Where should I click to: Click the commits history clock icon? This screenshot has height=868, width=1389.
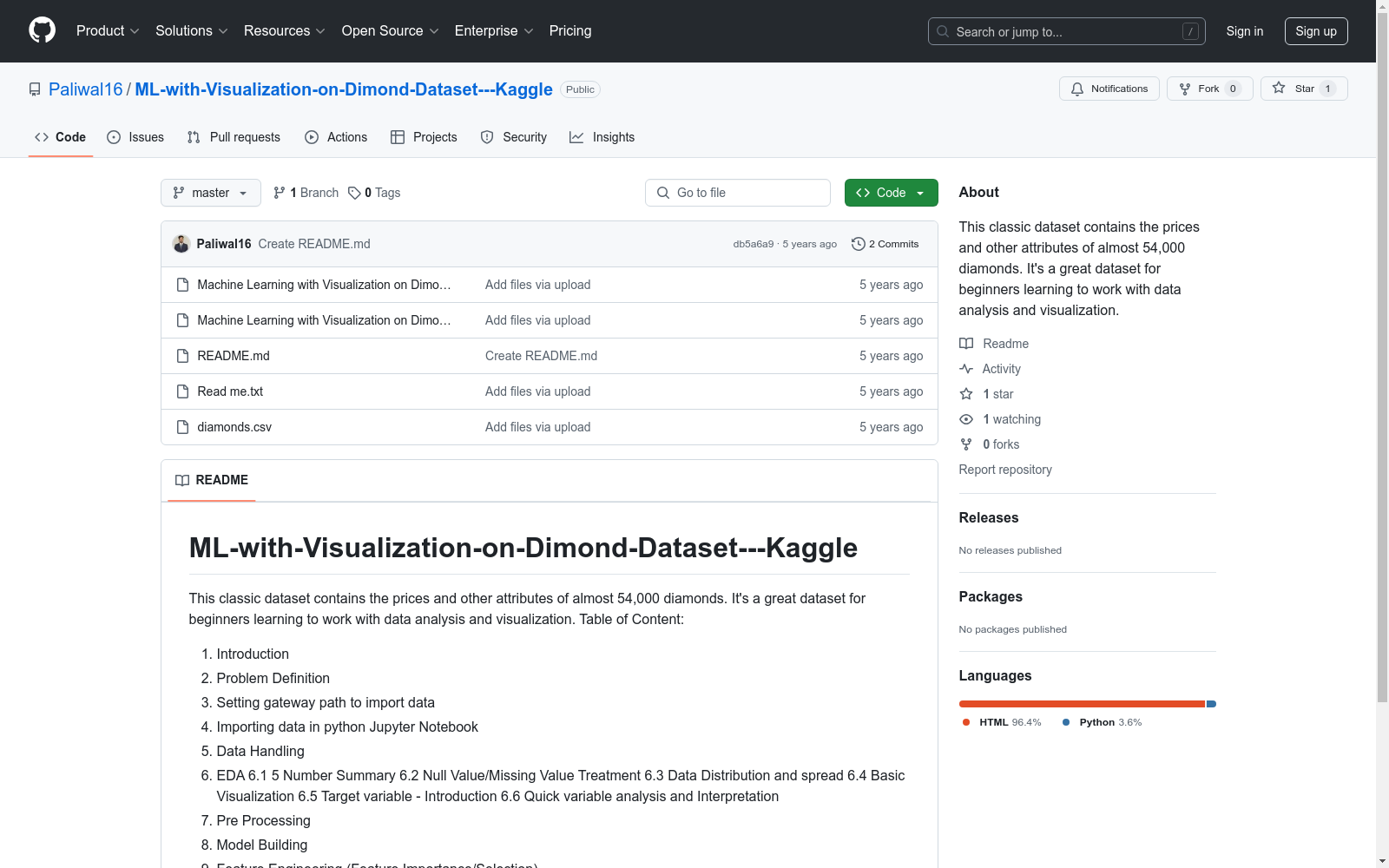coord(858,244)
